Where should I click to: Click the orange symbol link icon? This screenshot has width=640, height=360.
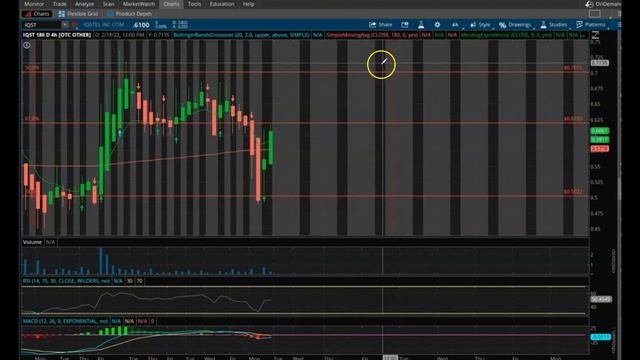tap(74, 25)
